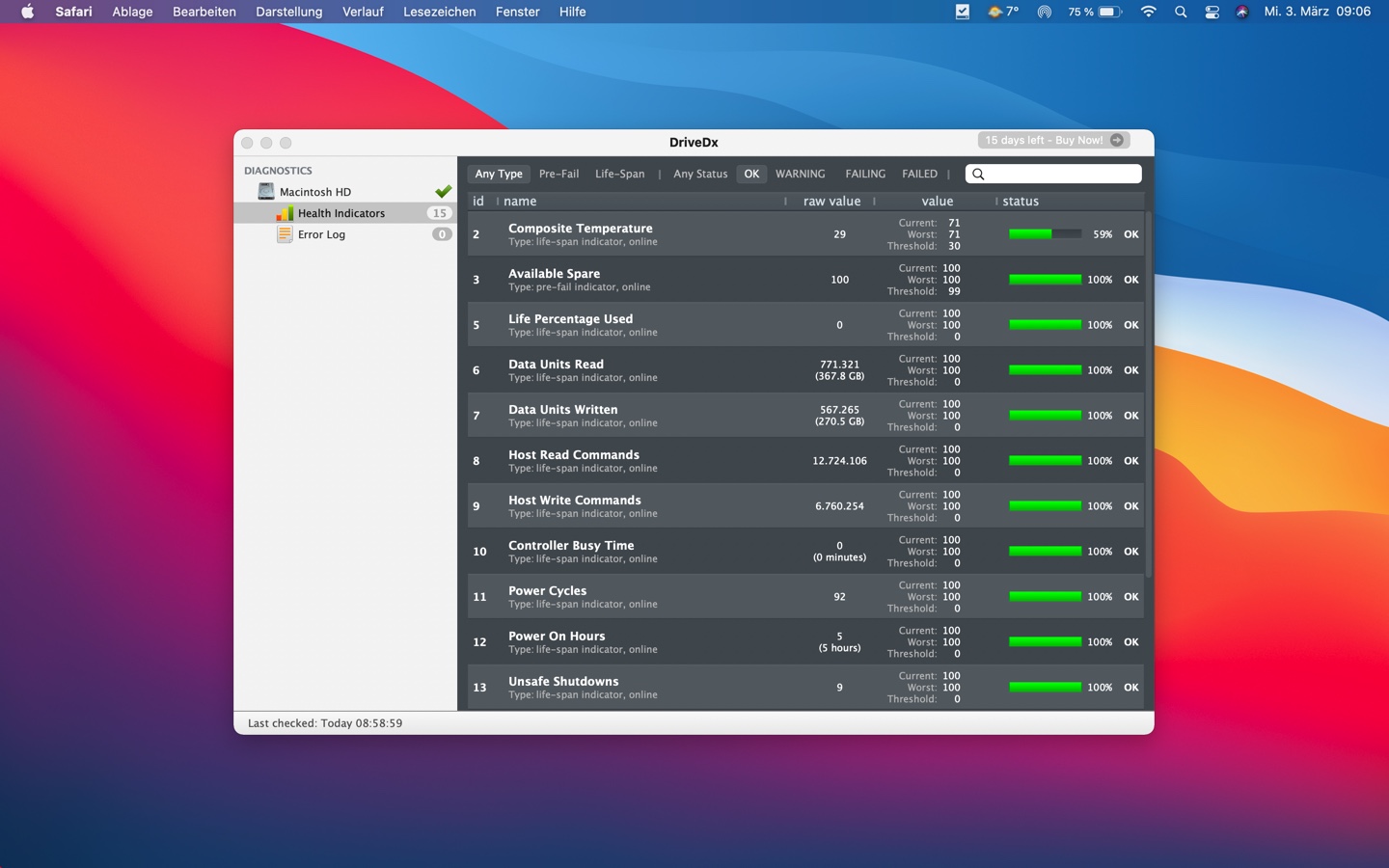Click the Wi-Fi status icon

click(1148, 12)
